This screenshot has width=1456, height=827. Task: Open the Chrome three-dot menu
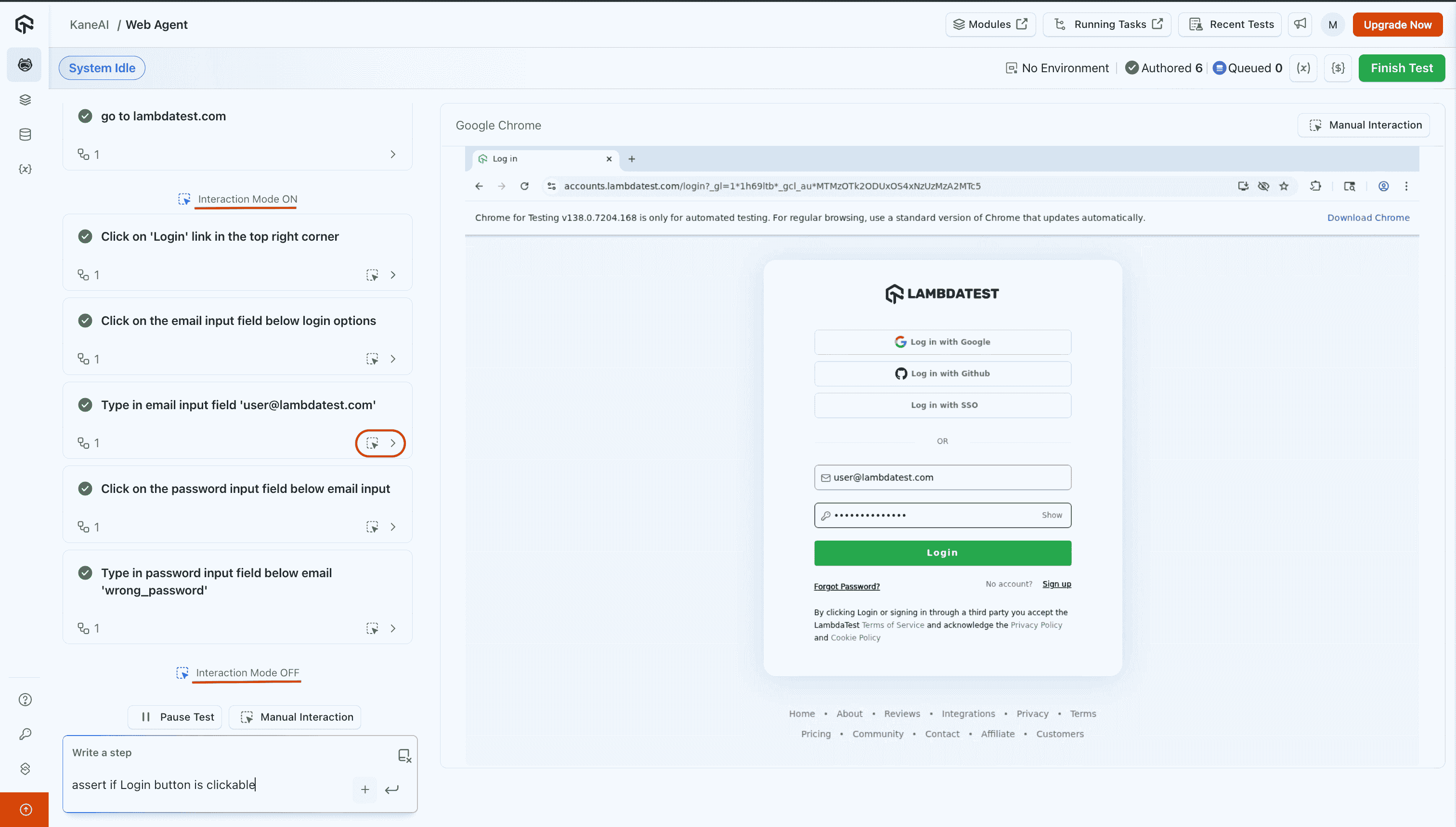pyautogui.click(x=1406, y=186)
